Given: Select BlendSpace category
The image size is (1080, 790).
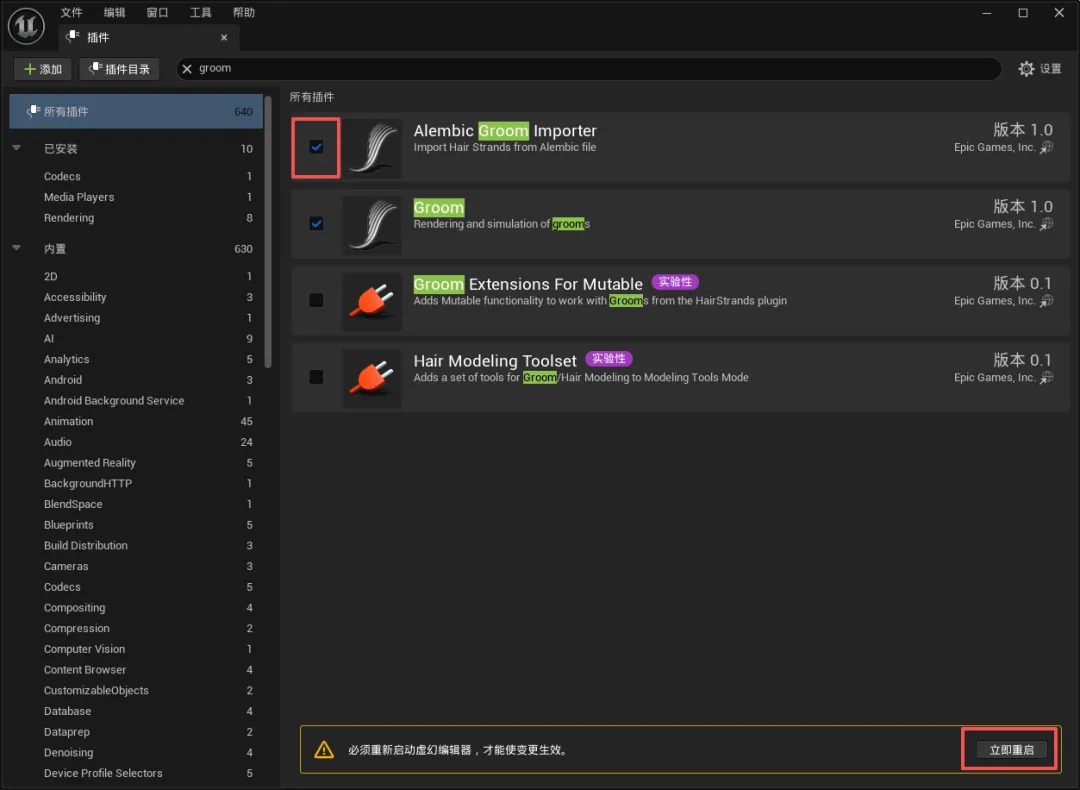Looking at the screenshot, I should (136, 503).
